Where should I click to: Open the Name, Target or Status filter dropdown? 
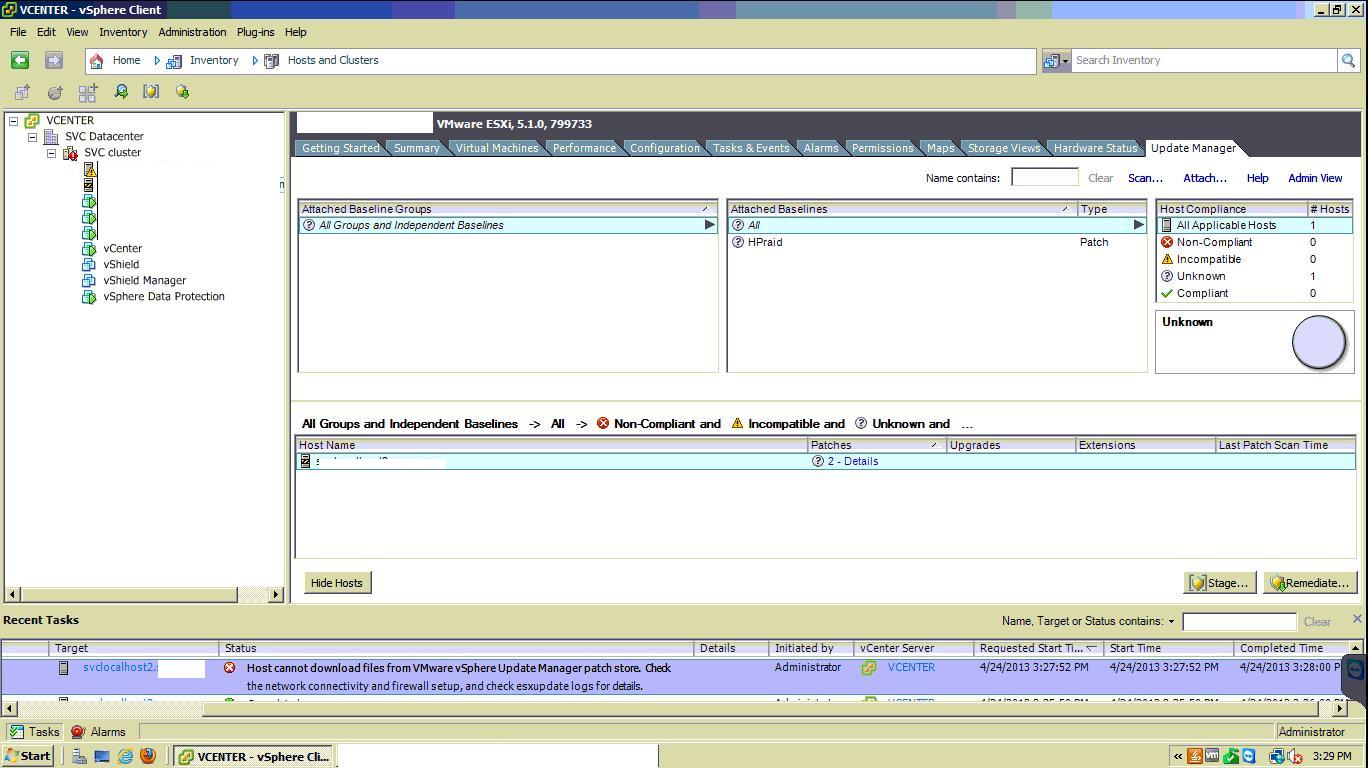coord(1171,621)
